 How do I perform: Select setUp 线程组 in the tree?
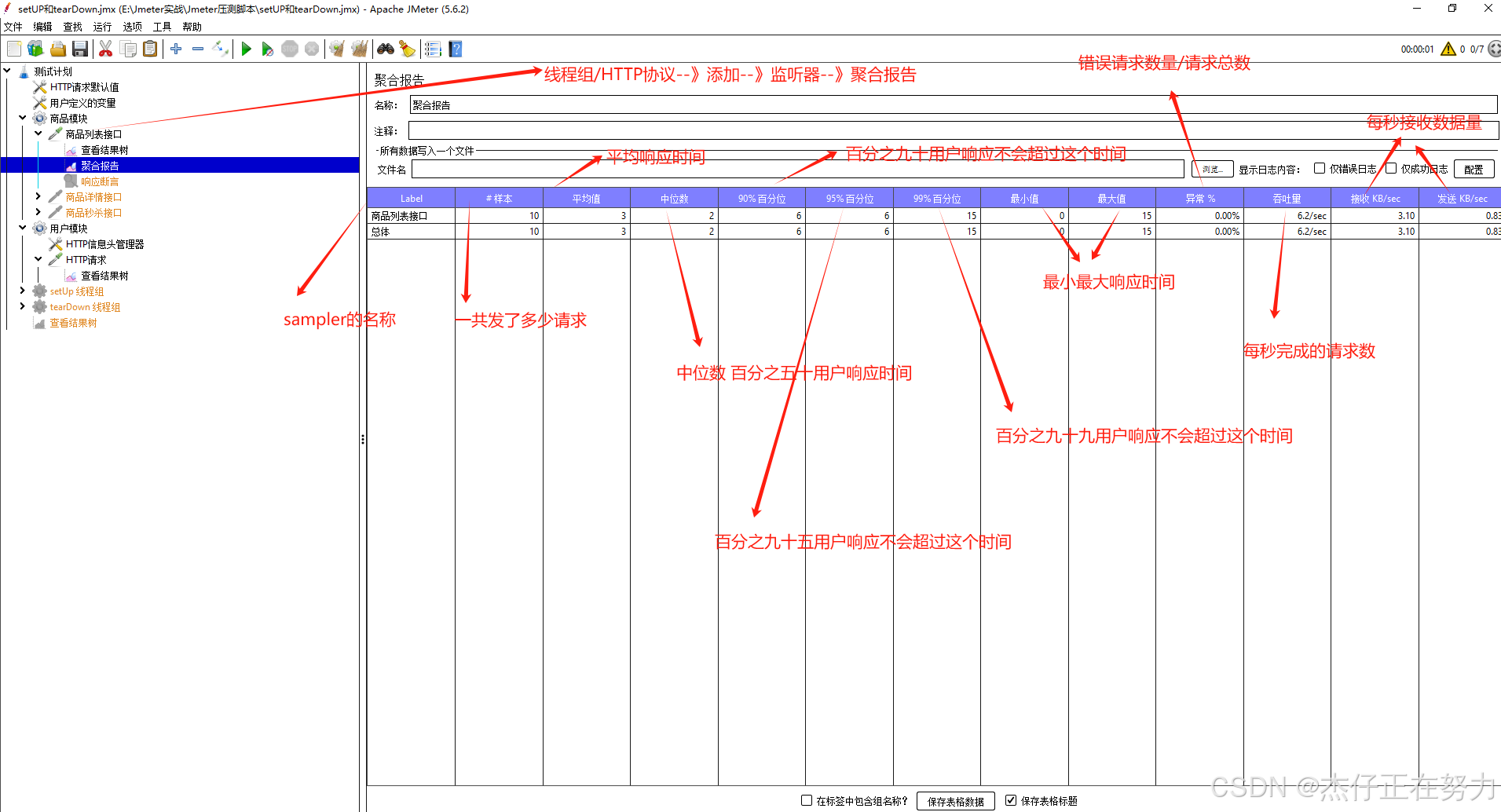[x=77, y=291]
